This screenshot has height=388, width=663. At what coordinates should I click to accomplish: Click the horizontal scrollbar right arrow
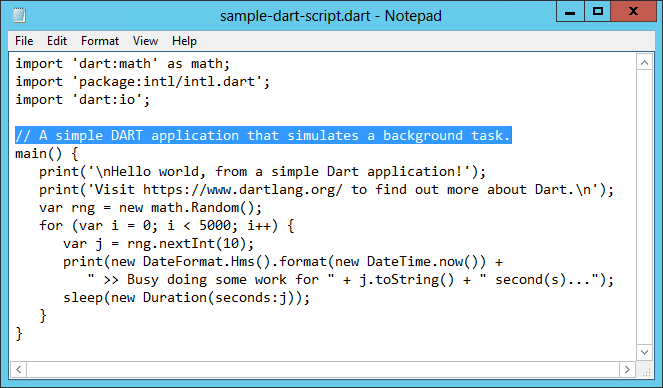tap(627, 369)
